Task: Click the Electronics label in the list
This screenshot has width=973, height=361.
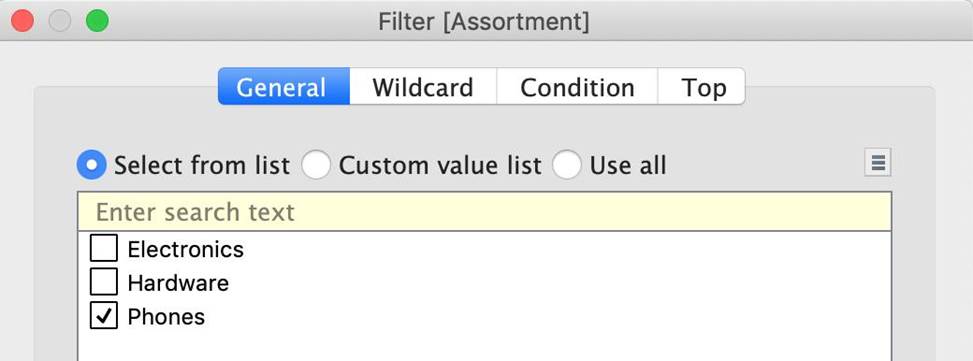Action: 186,249
